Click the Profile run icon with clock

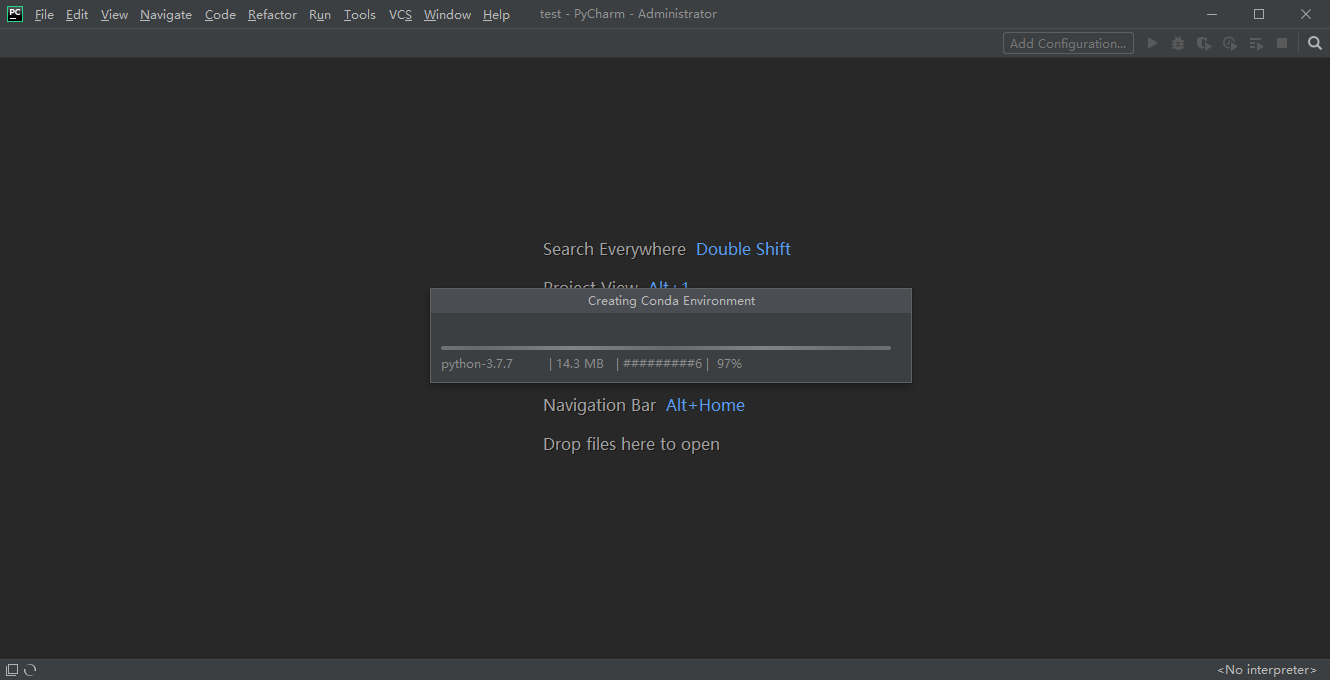point(1230,43)
